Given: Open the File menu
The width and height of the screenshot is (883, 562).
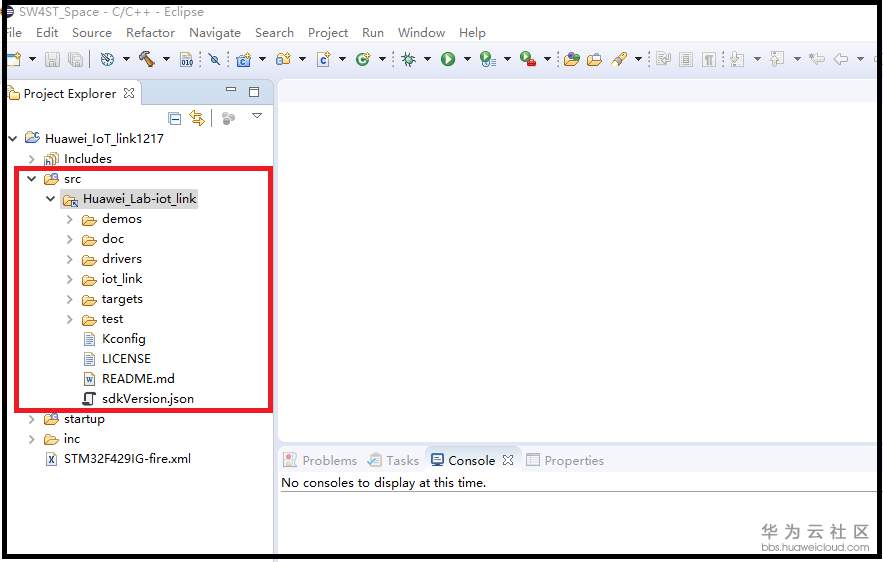Looking at the screenshot, I should coord(14,33).
